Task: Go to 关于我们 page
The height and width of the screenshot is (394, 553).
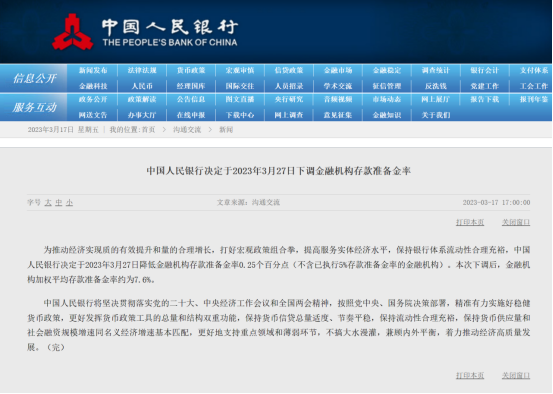Action: click(x=436, y=115)
